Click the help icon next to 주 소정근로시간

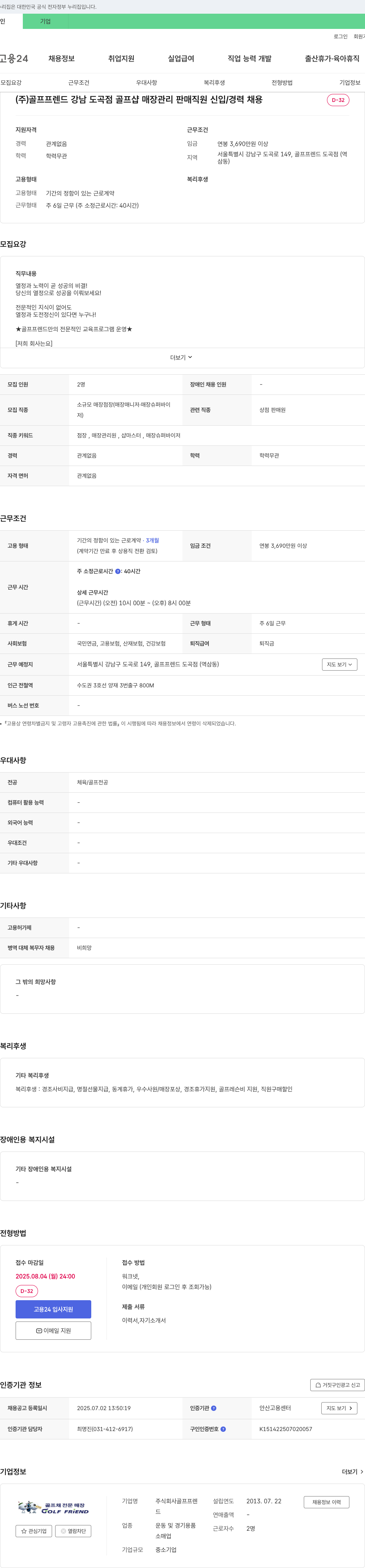coord(117,572)
